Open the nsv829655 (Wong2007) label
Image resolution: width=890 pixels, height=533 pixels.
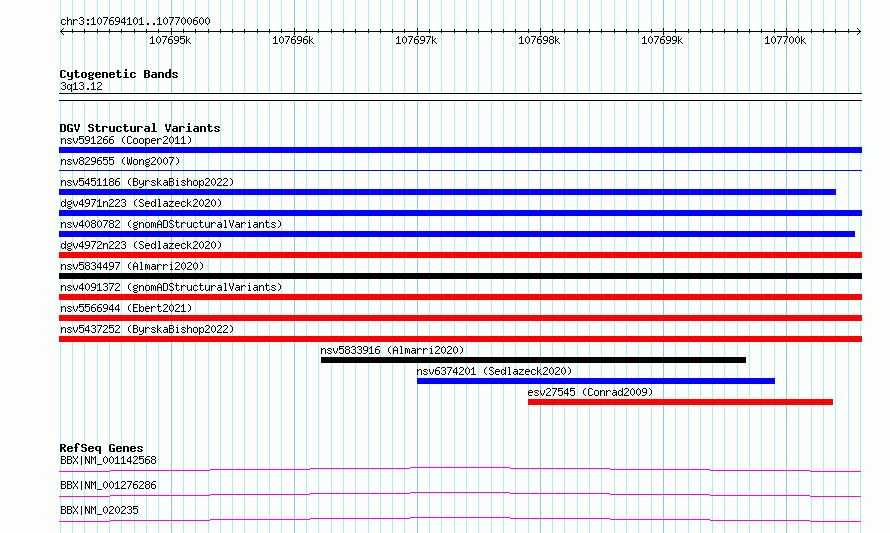(x=120, y=161)
